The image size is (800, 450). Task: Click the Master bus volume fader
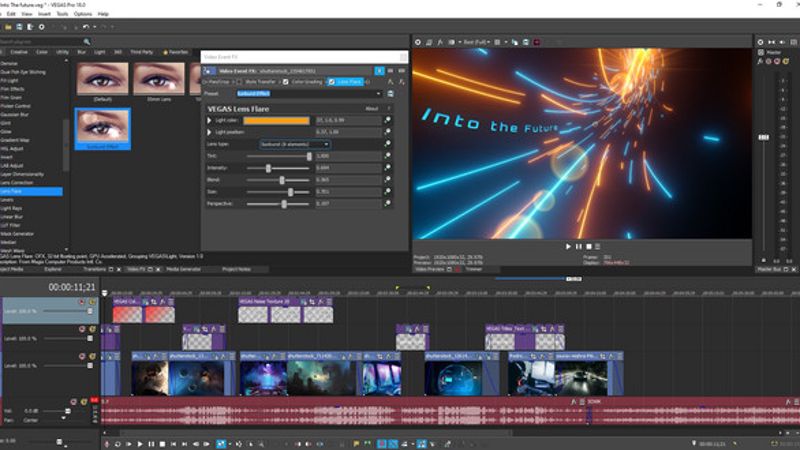(763, 137)
